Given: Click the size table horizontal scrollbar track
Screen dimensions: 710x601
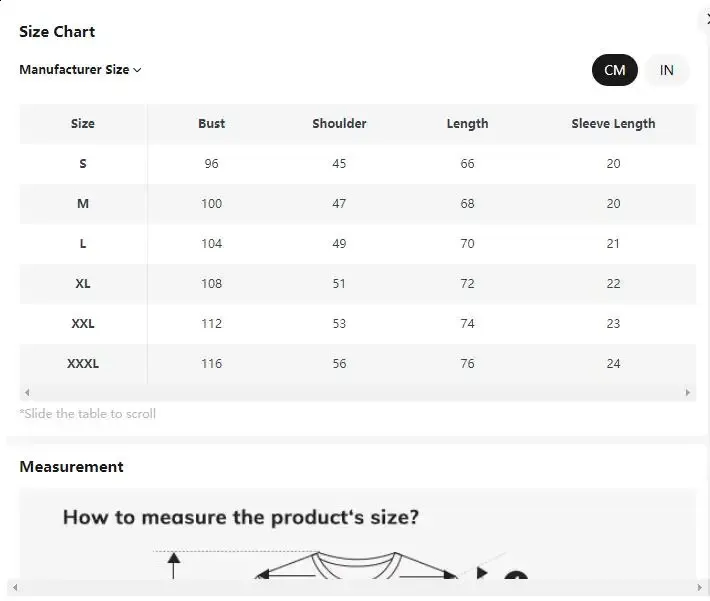Looking at the screenshot, I should [357, 393].
